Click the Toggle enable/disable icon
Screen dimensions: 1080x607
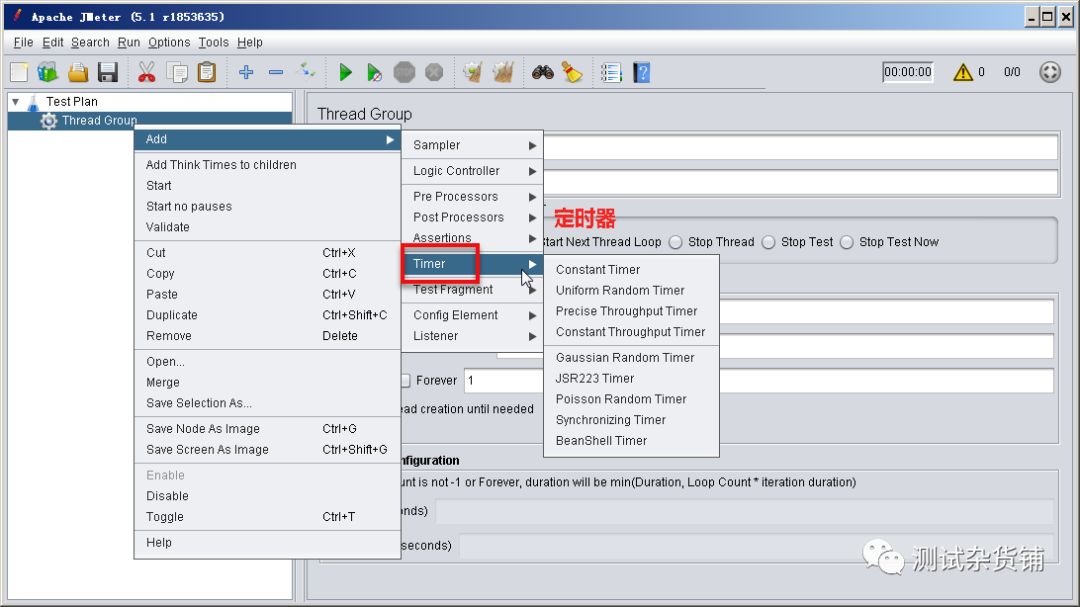point(307,70)
